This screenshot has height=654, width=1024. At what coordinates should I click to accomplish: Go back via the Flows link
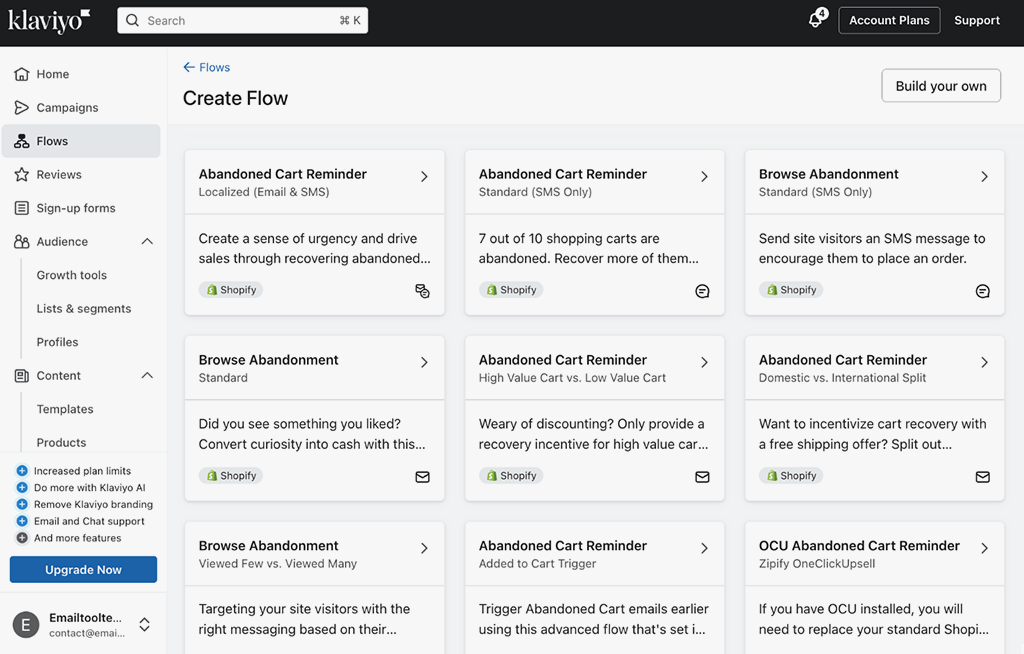coord(207,67)
